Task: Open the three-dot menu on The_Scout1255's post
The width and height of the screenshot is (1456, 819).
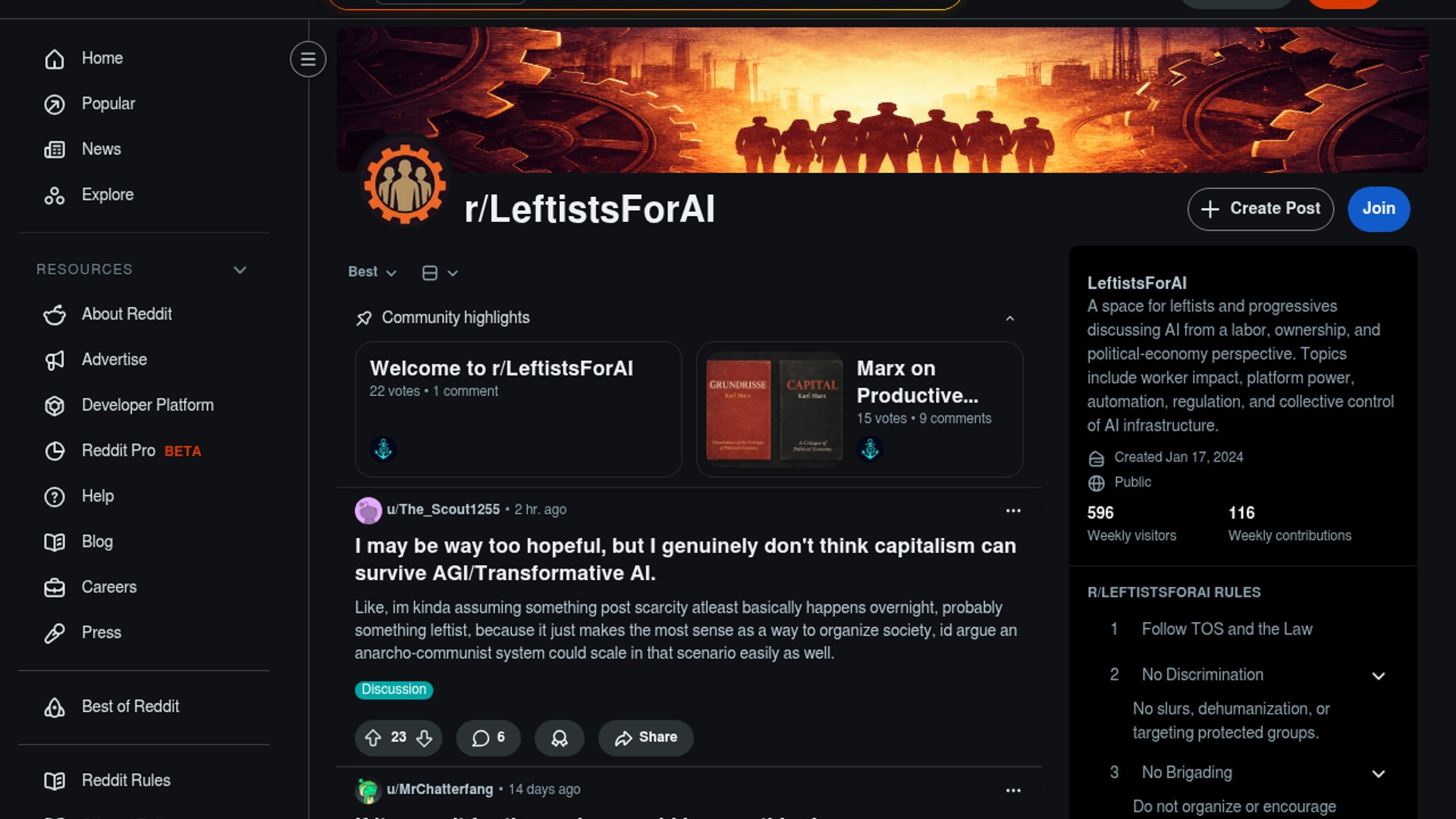Action: point(1013,510)
